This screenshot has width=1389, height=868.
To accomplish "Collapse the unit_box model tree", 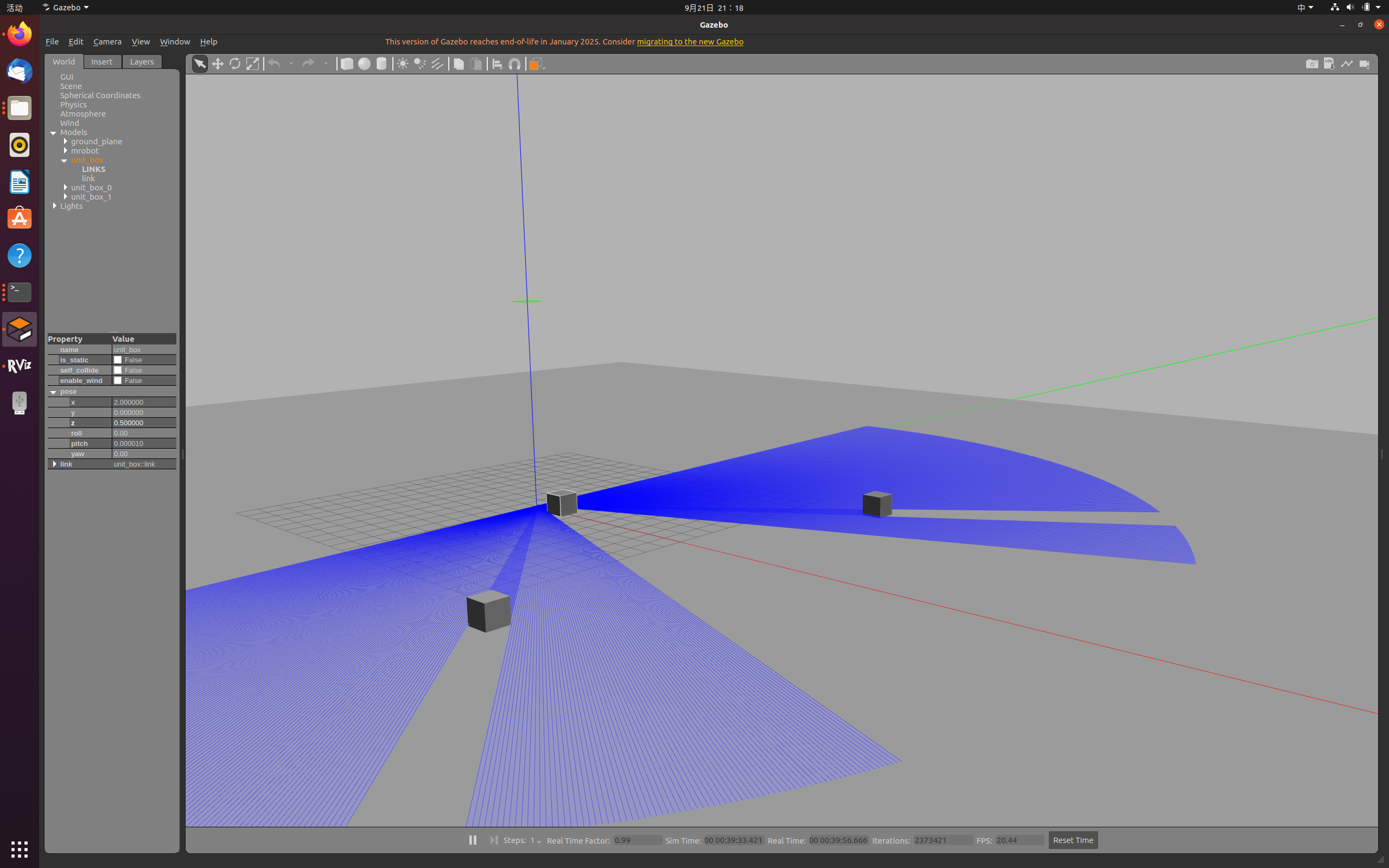I will pos(64,160).
